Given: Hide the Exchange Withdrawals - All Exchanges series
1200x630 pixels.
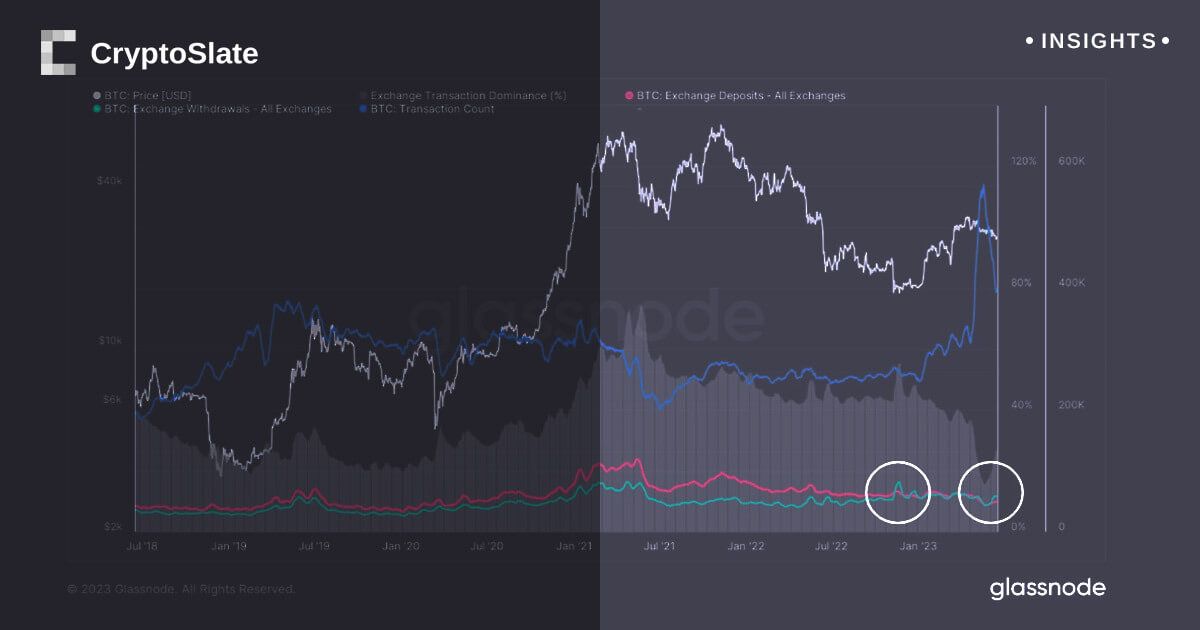Looking at the screenshot, I should [x=217, y=109].
